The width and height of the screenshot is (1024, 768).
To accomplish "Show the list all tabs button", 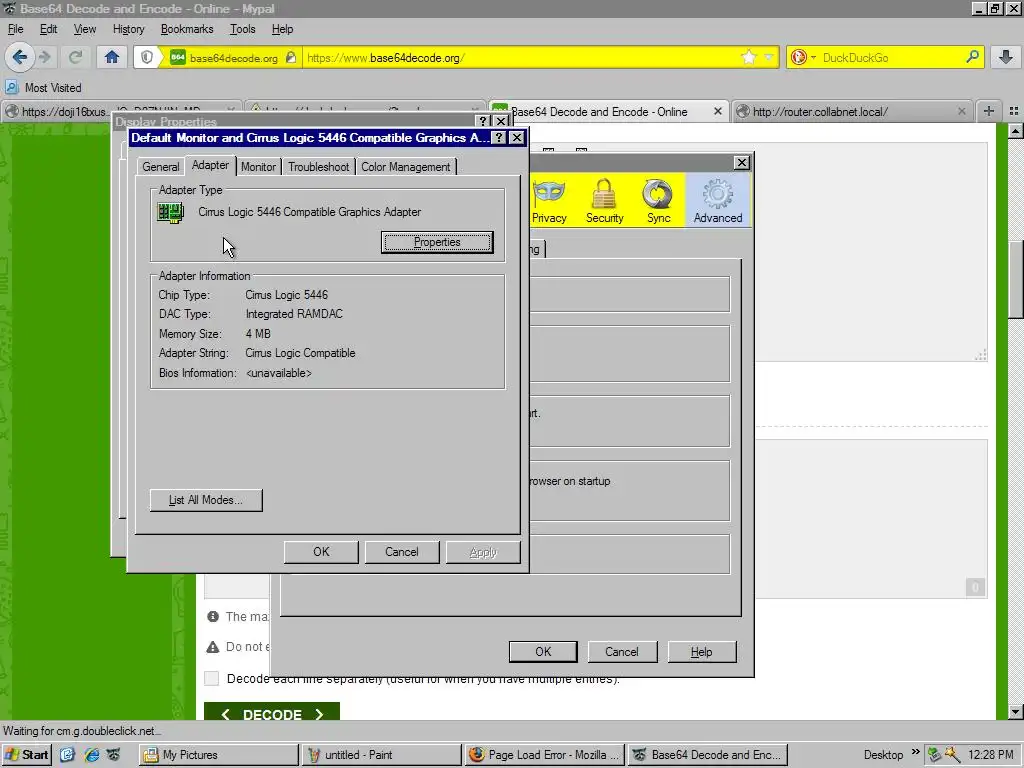I will tap(1014, 112).
